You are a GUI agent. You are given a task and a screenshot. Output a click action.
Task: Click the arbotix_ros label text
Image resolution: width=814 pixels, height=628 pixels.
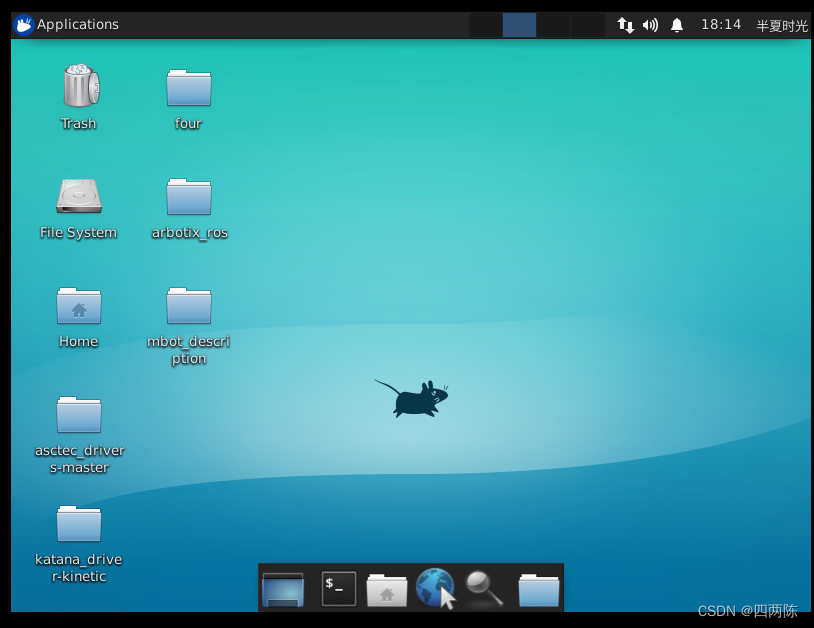[189, 233]
